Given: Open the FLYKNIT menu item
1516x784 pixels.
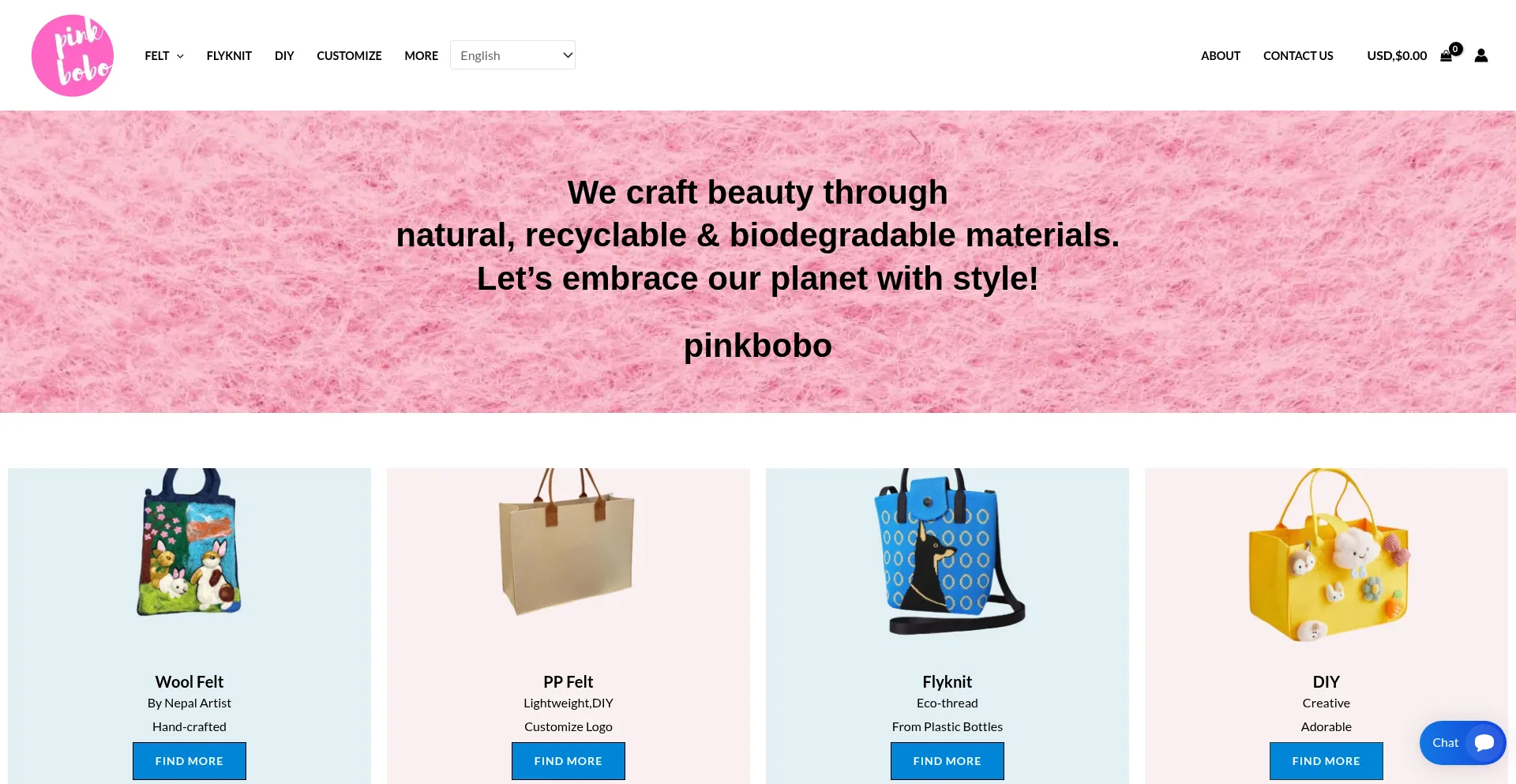Looking at the screenshot, I should tap(229, 55).
